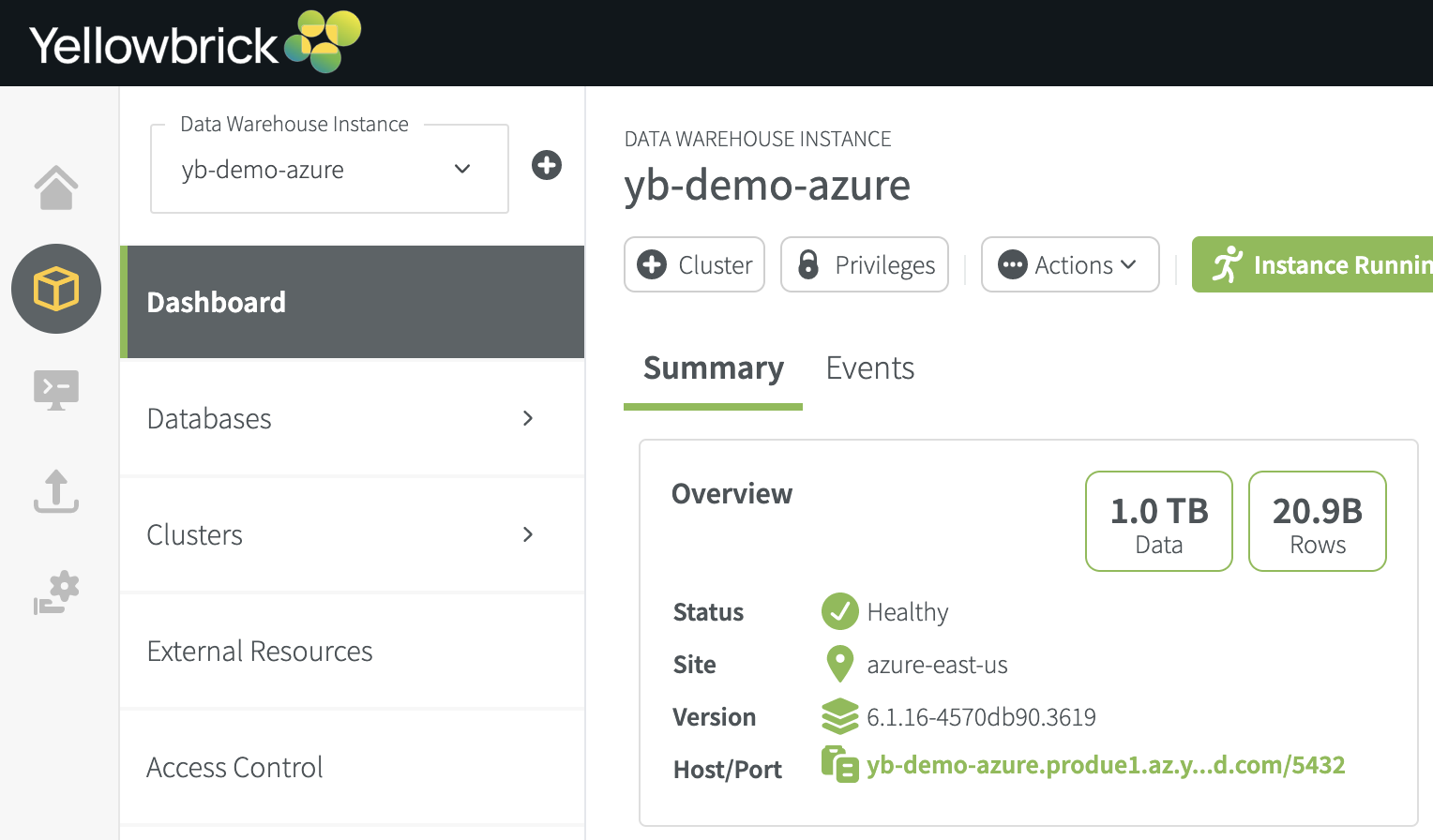Viewport: 1433px width, 840px height.
Task: Open the yb-demo-azure host/port link
Action: [x=1106, y=765]
